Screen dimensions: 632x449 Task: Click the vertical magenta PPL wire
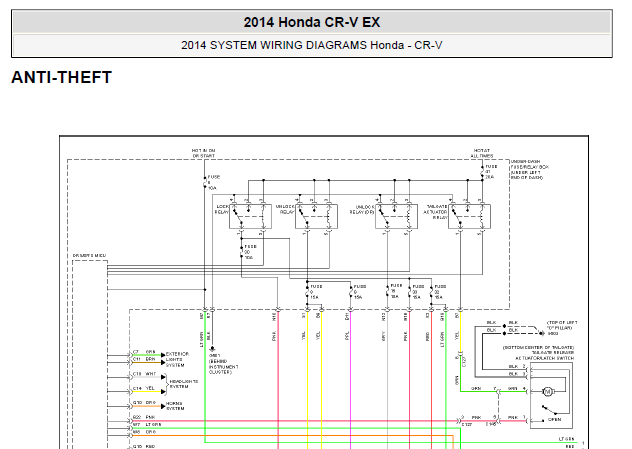(x=350, y=379)
